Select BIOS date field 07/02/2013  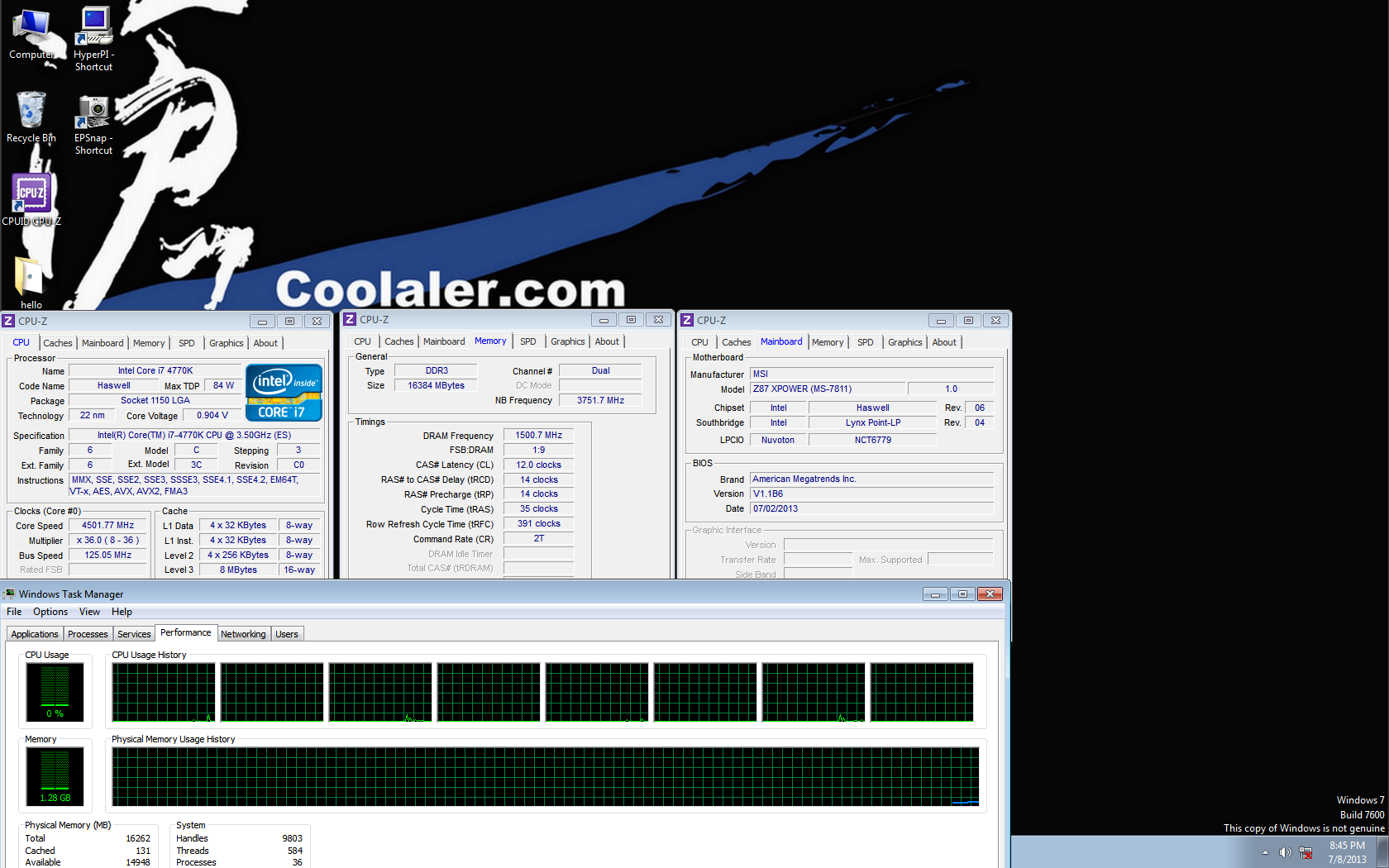click(x=871, y=508)
